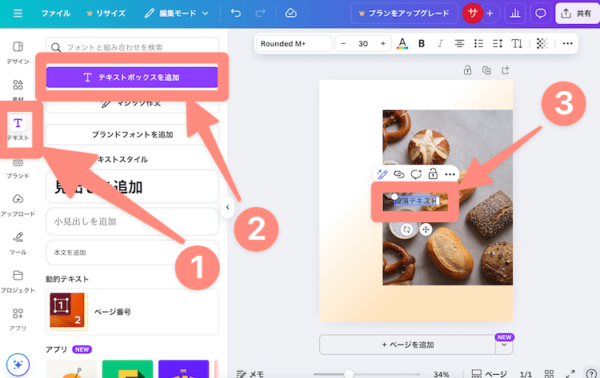
Task: Change text alignment
Action: [459, 44]
